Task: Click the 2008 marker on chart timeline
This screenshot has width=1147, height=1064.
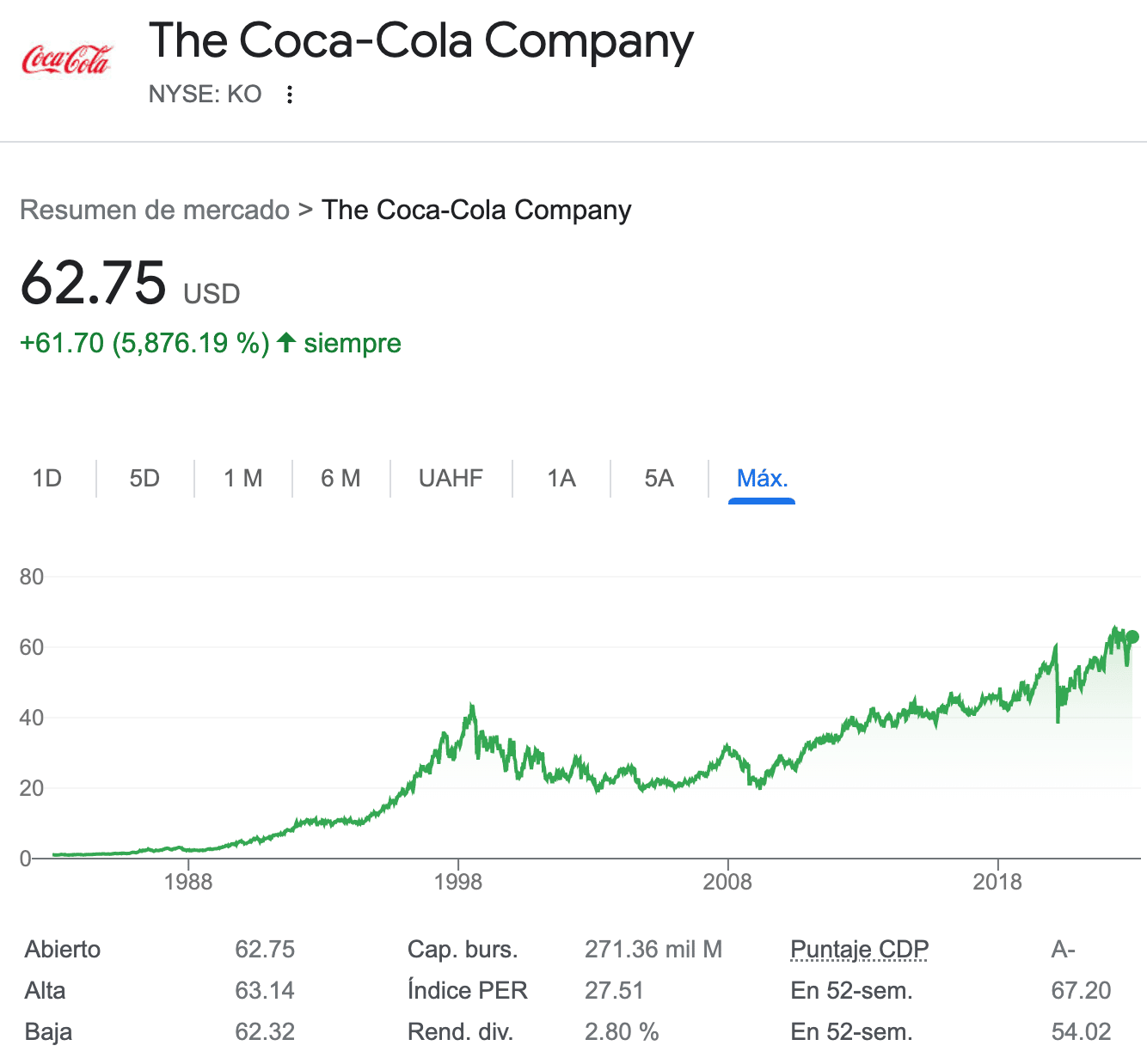Action: pos(727,882)
